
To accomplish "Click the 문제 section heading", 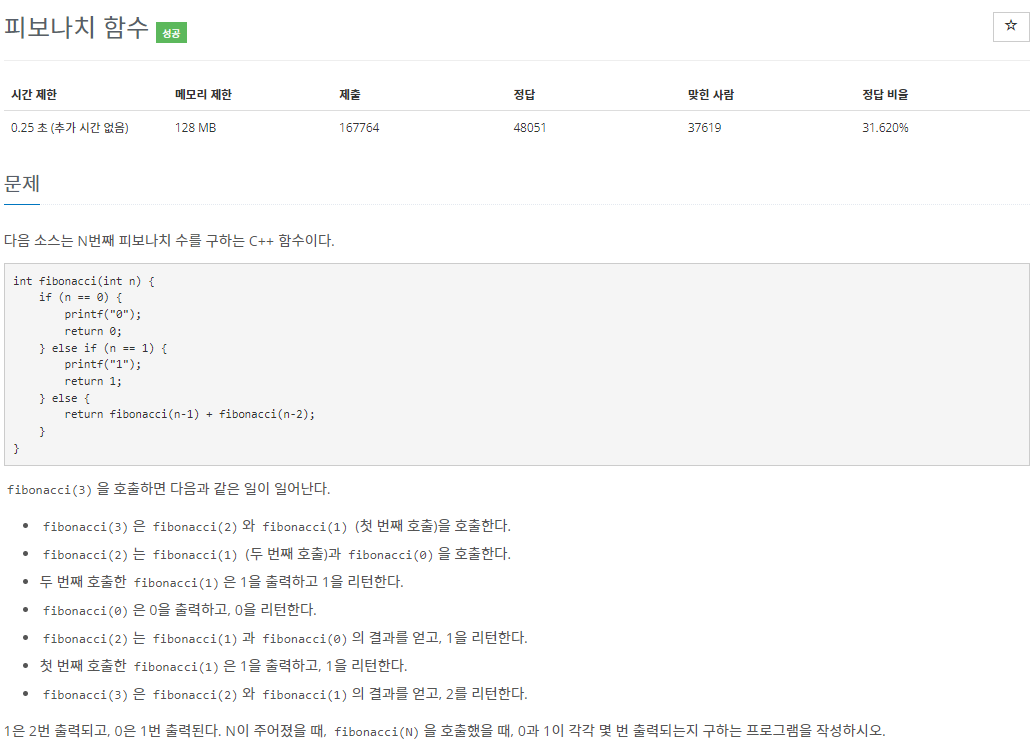I will [x=22, y=184].
